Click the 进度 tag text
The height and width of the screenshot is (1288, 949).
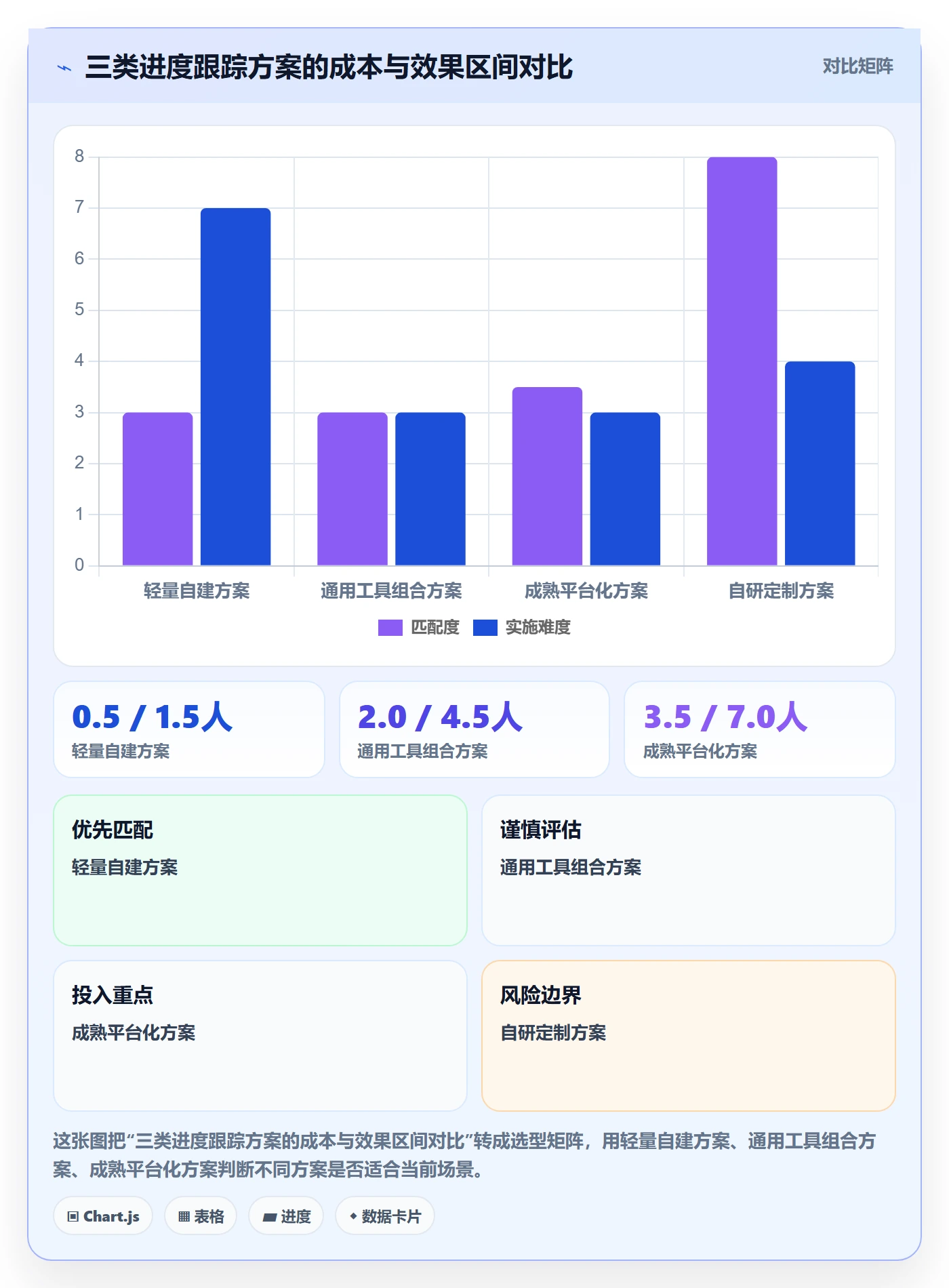296,1217
